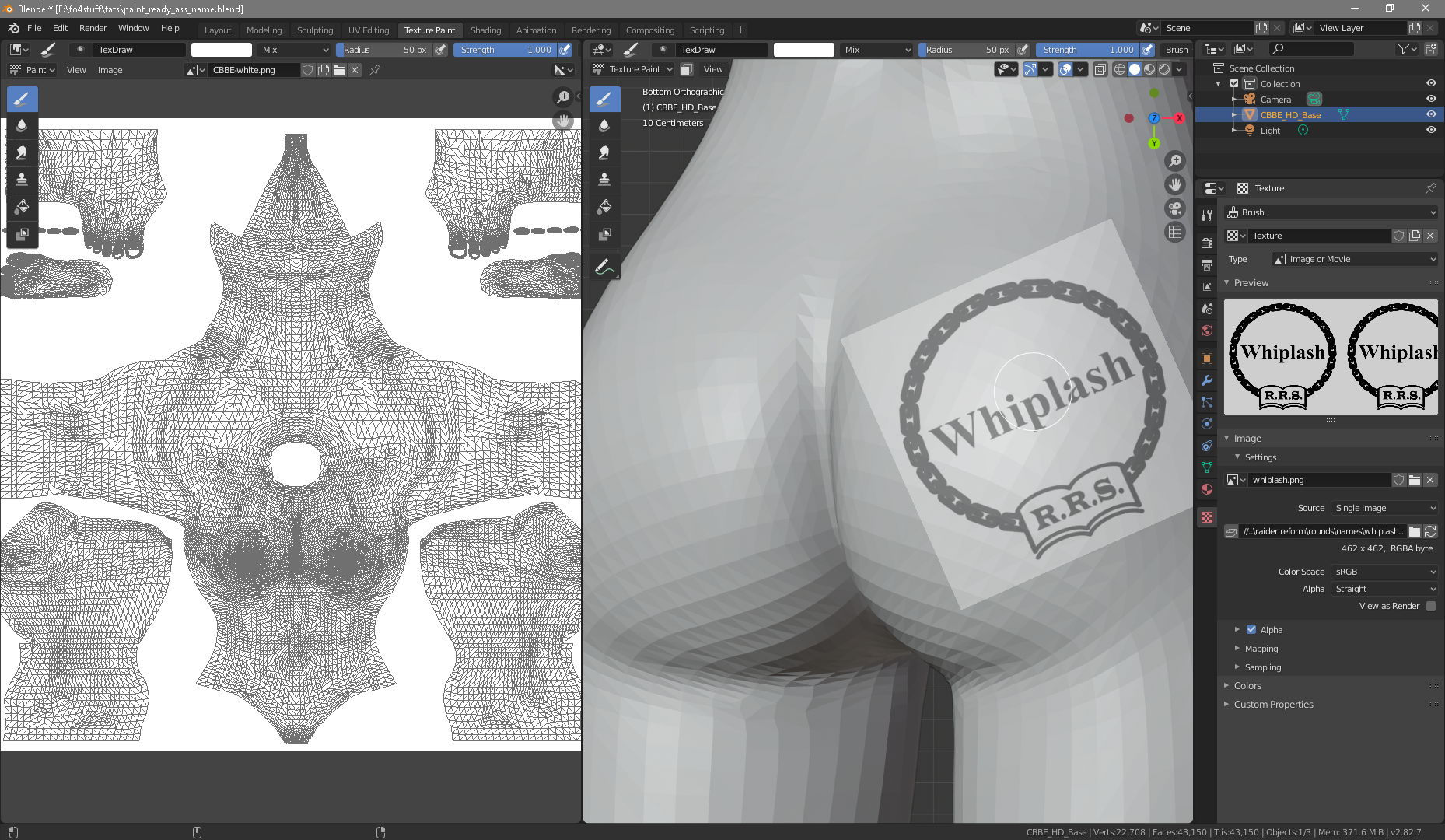Screen dimensions: 1445x840
Task: Reload whiplash.png image from disk
Action: click(1430, 531)
